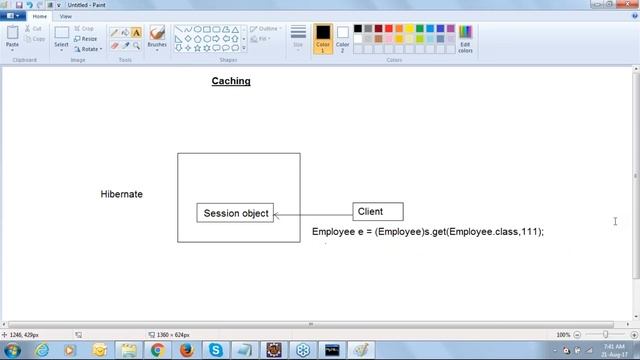Pick the orange palette color
The height and width of the screenshot is (360, 640).
click(399, 29)
